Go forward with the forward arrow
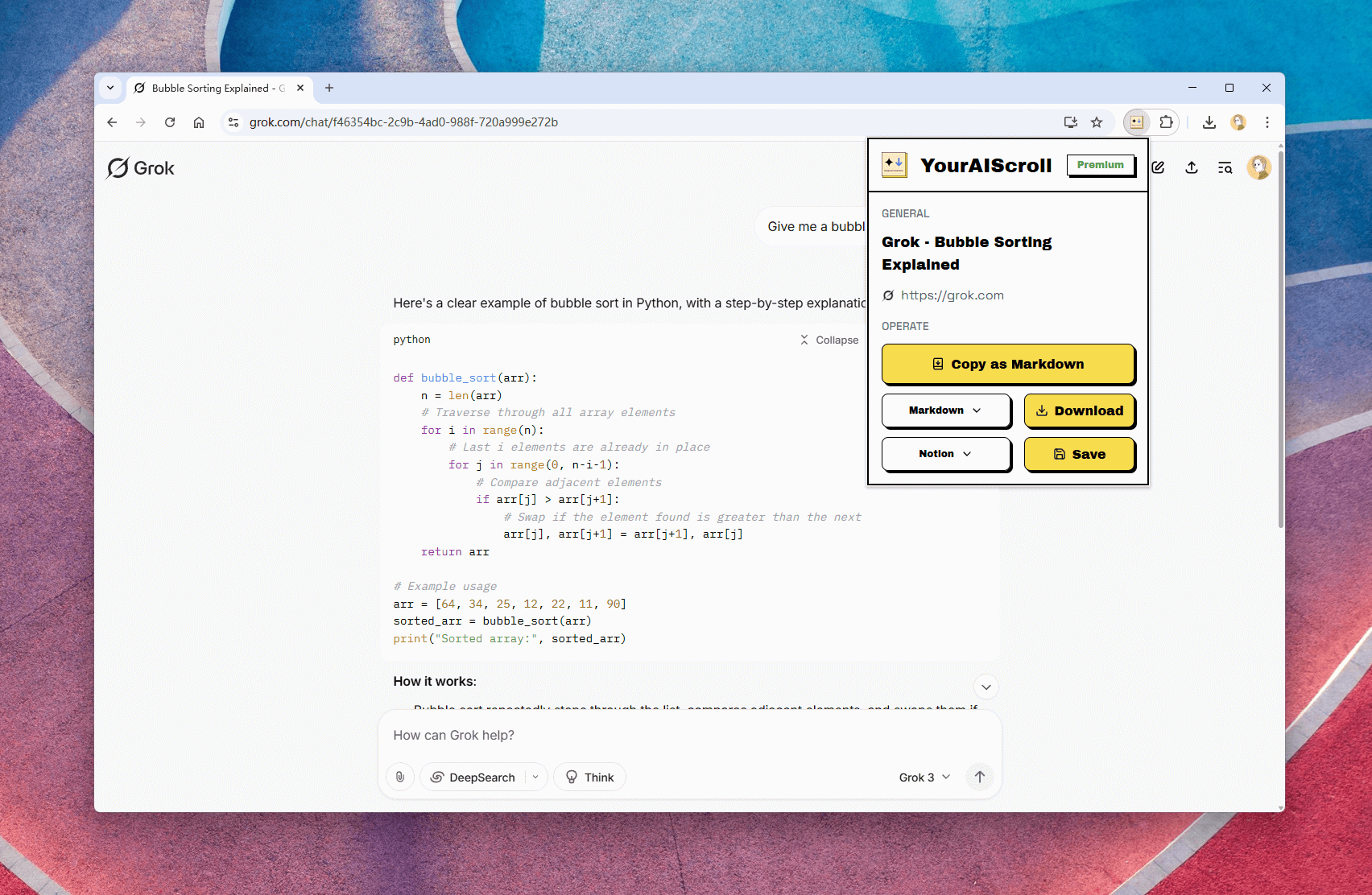The height and width of the screenshot is (895, 1372). pos(141,122)
